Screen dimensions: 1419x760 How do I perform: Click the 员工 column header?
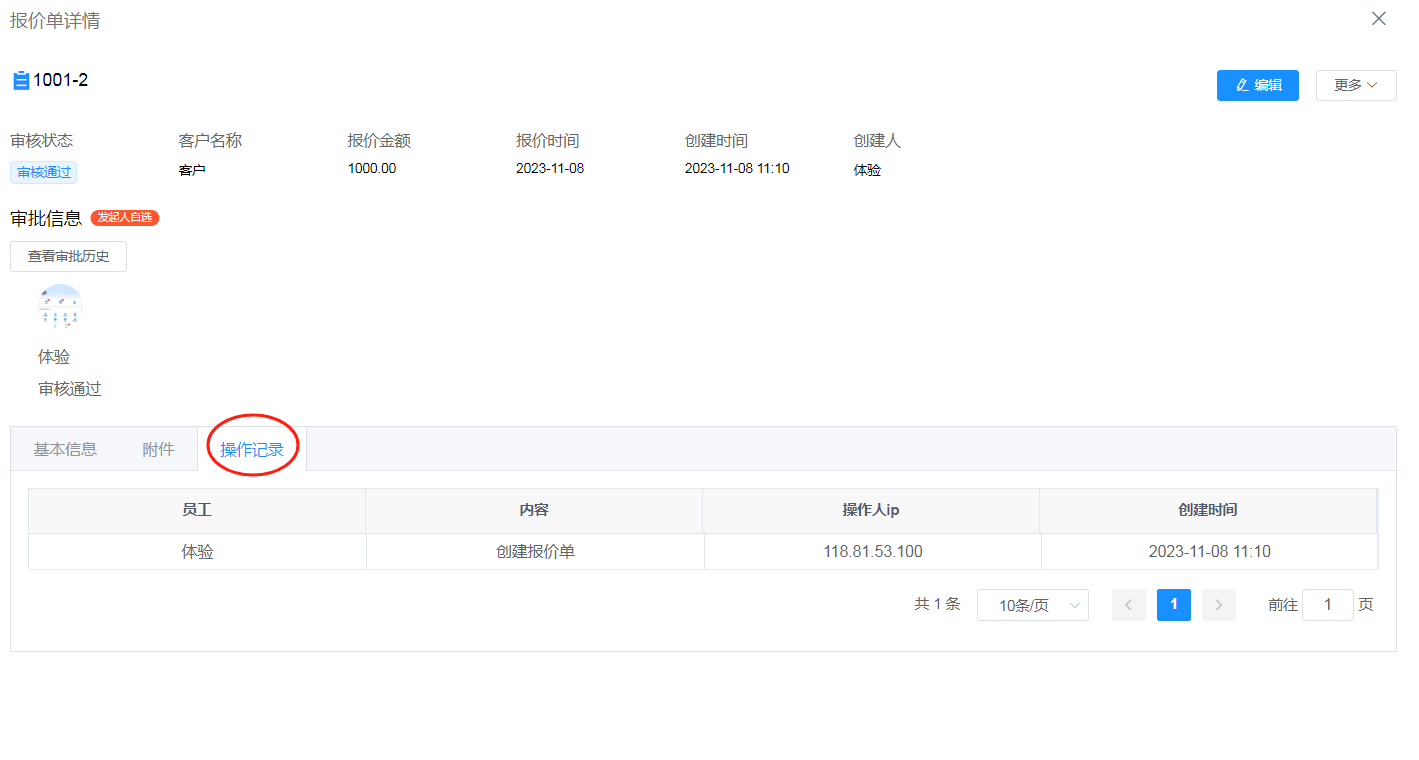pyautogui.click(x=197, y=510)
